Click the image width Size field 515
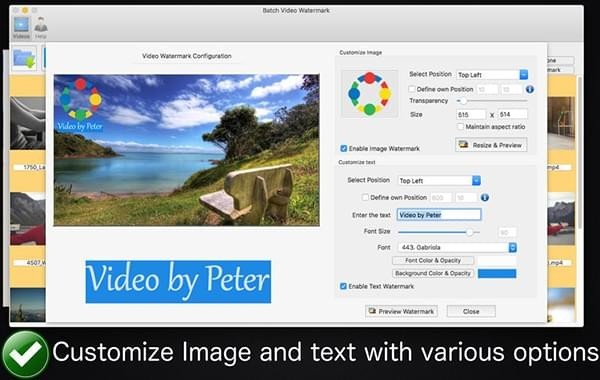 point(471,114)
